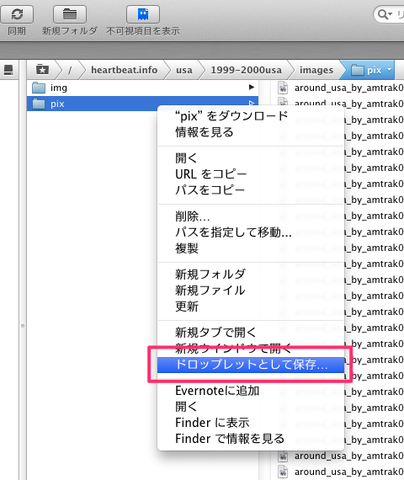Click the file icon of topmost amtrak file
This screenshot has height=480, width=404.
coord(283,88)
